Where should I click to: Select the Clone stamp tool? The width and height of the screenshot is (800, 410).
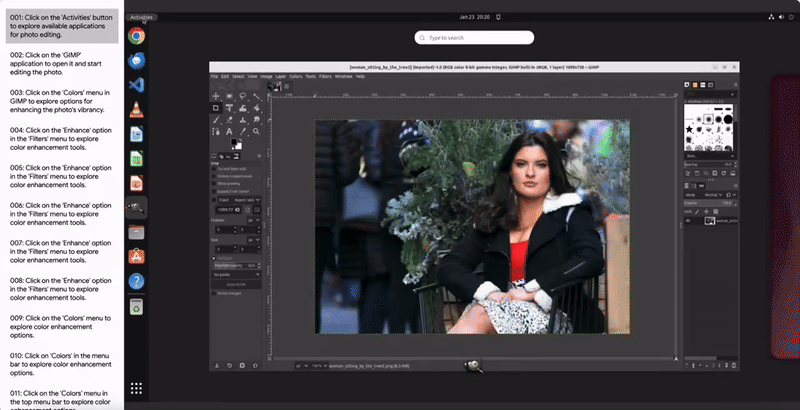pyautogui.click(x=243, y=120)
